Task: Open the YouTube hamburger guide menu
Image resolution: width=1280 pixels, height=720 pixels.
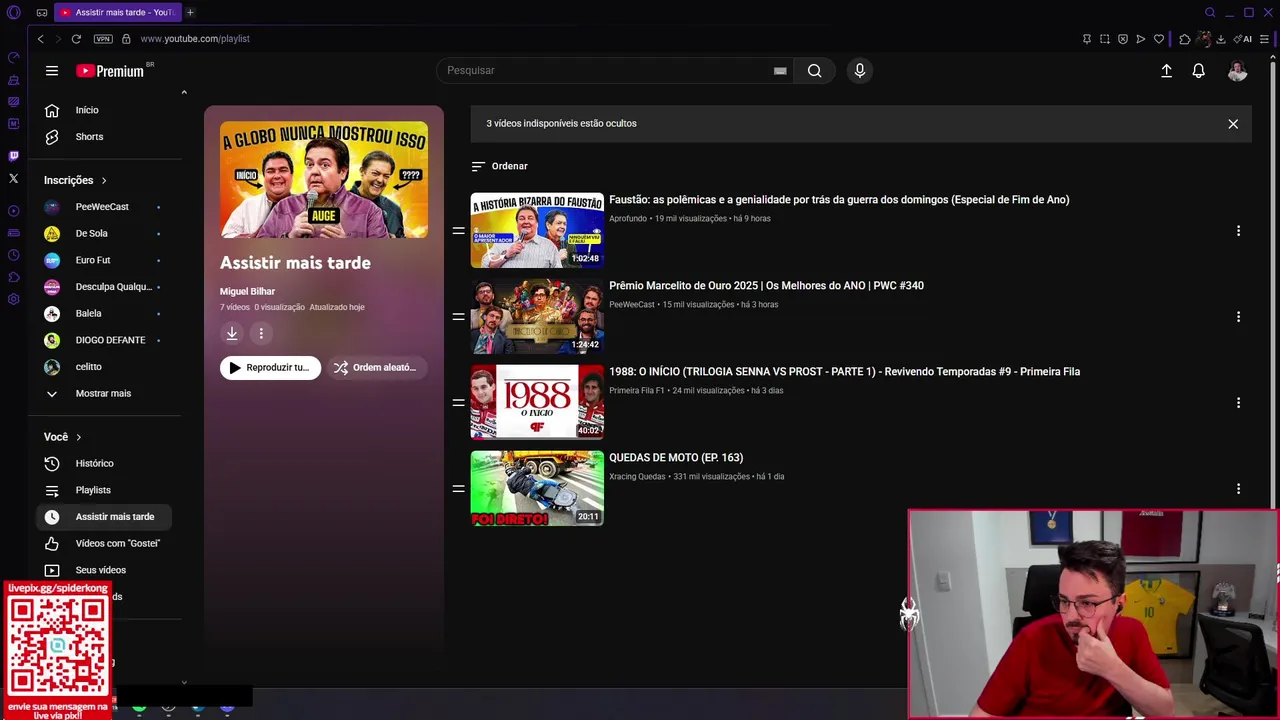Action: coord(52,71)
